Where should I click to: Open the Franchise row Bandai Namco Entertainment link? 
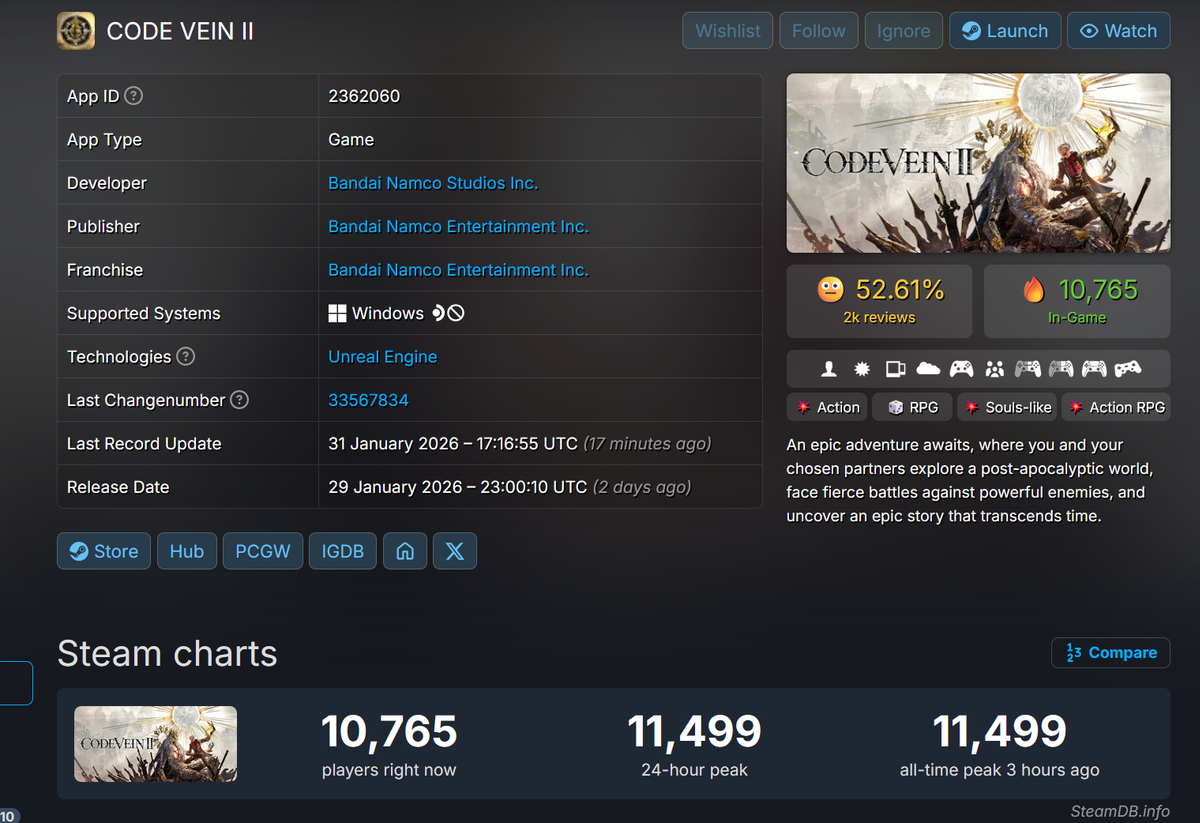pyautogui.click(x=458, y=270)
